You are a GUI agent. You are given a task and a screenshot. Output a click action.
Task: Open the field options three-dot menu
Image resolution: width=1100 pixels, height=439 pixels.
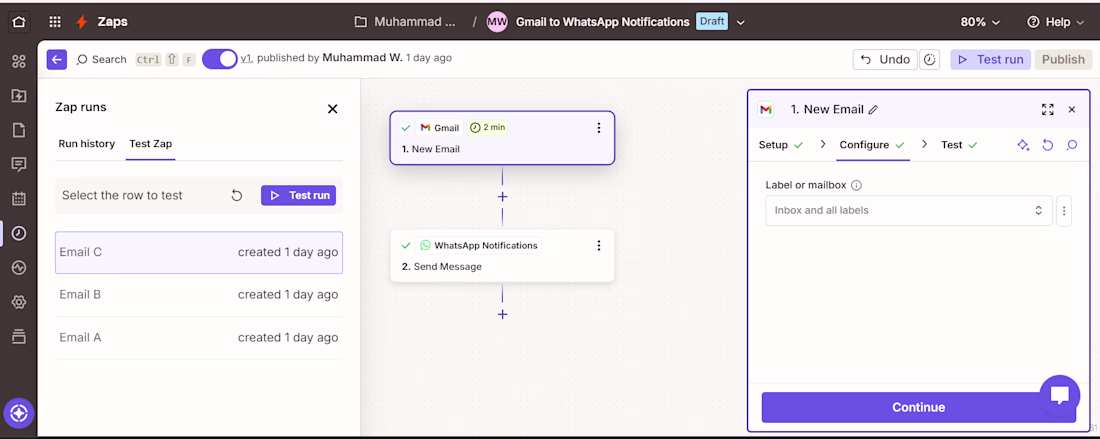click(x=1064, y=210)
